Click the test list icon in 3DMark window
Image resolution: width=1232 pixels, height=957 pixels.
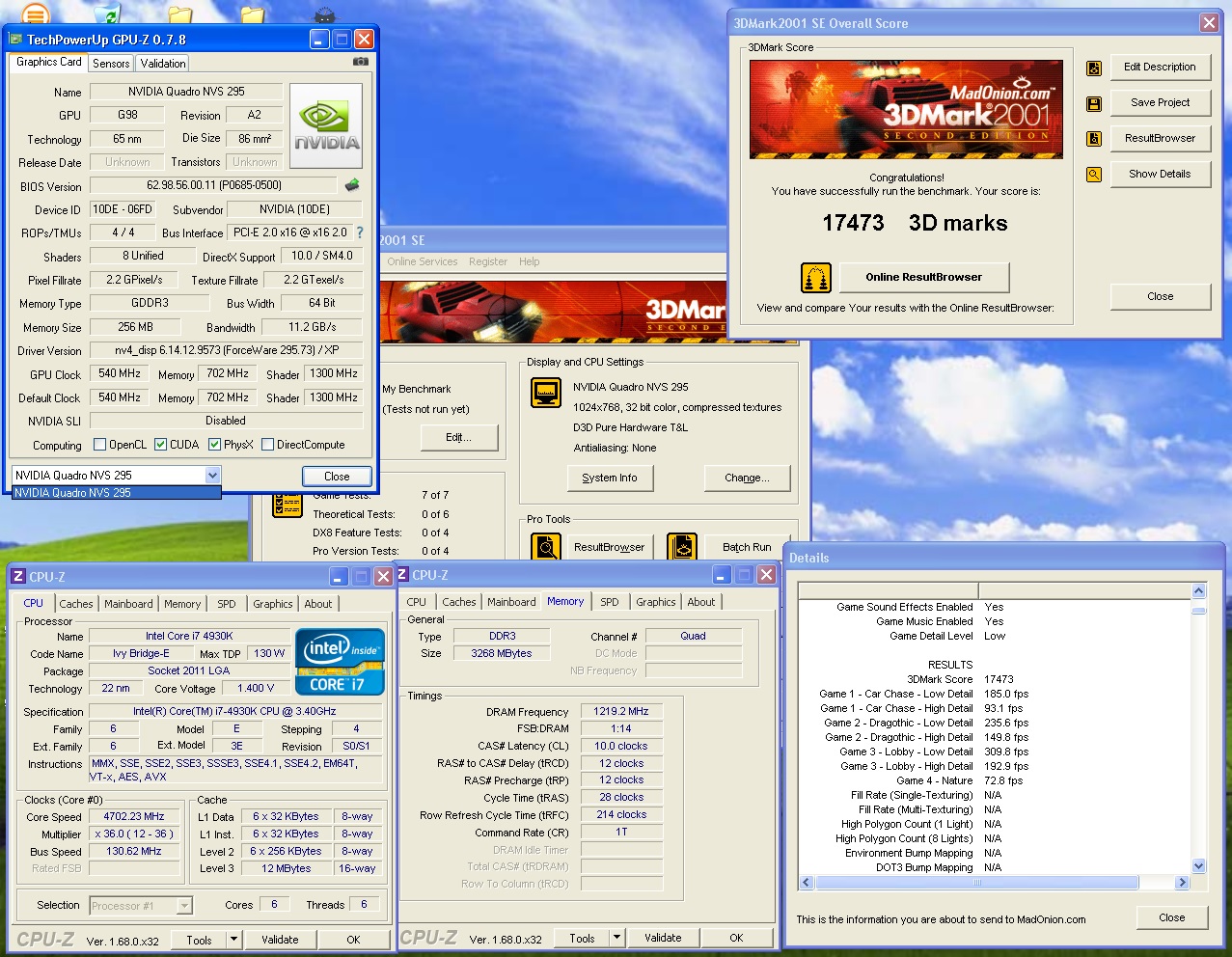(287, 504)
